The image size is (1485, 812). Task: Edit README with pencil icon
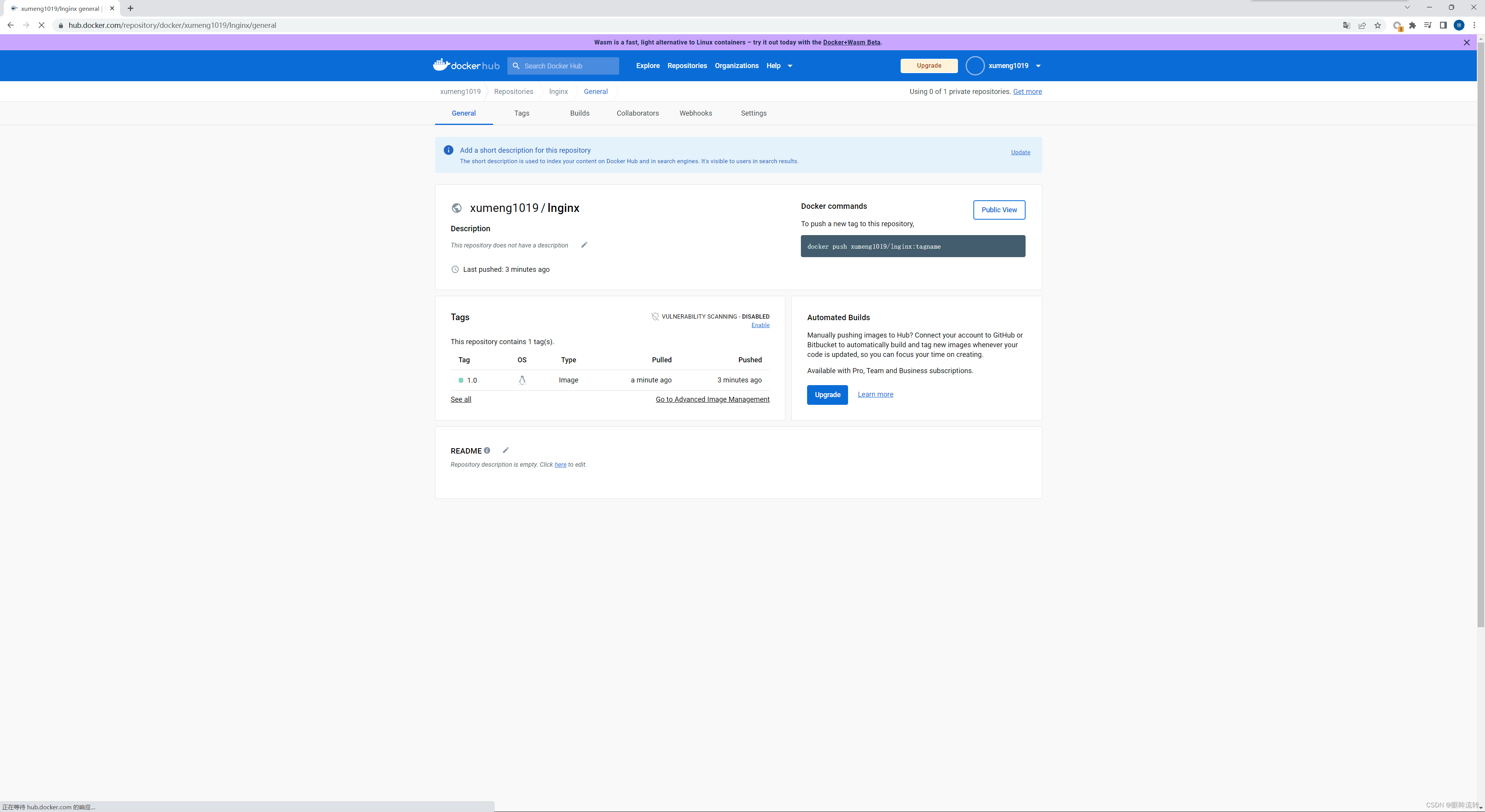(x=505, y=450)
